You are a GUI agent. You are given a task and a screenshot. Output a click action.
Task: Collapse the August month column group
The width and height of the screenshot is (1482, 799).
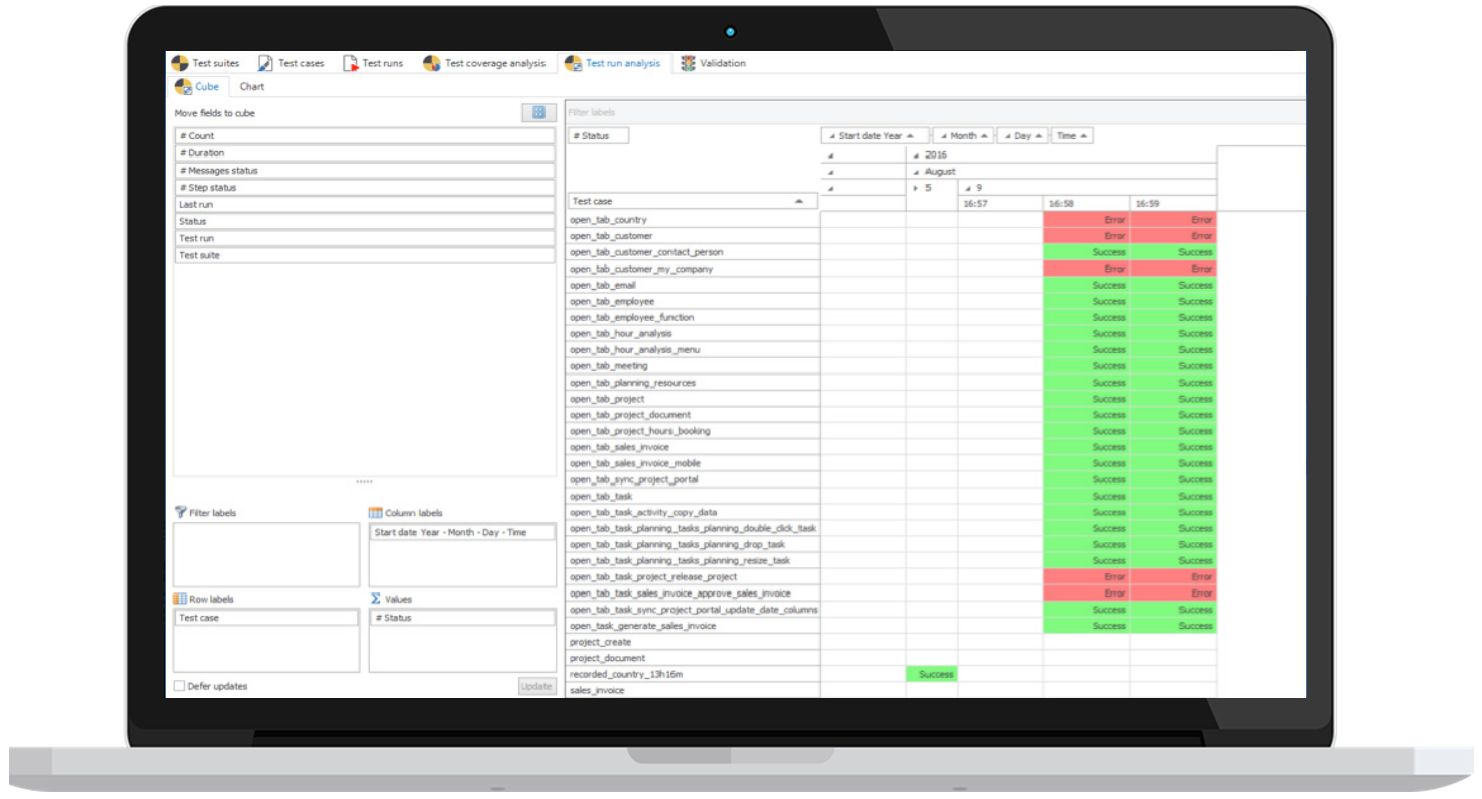(x=917, y=171)
